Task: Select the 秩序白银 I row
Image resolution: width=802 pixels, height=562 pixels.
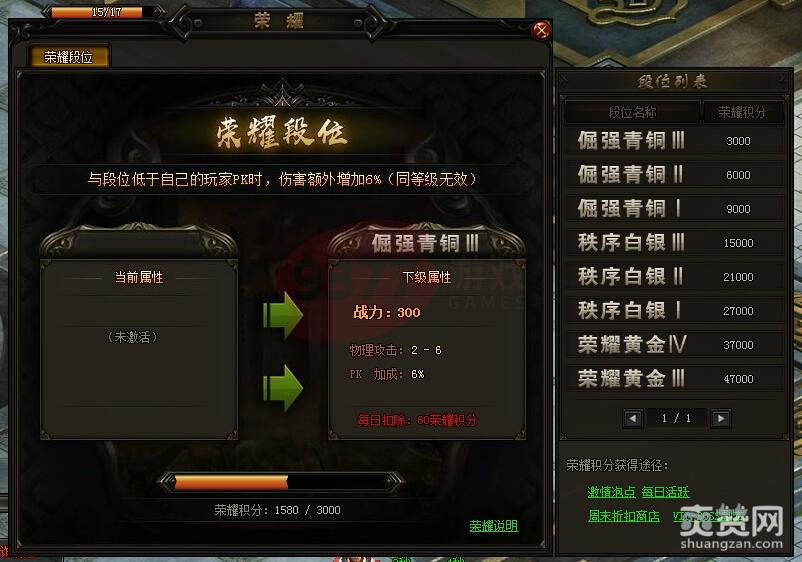Action: (675, 310)
